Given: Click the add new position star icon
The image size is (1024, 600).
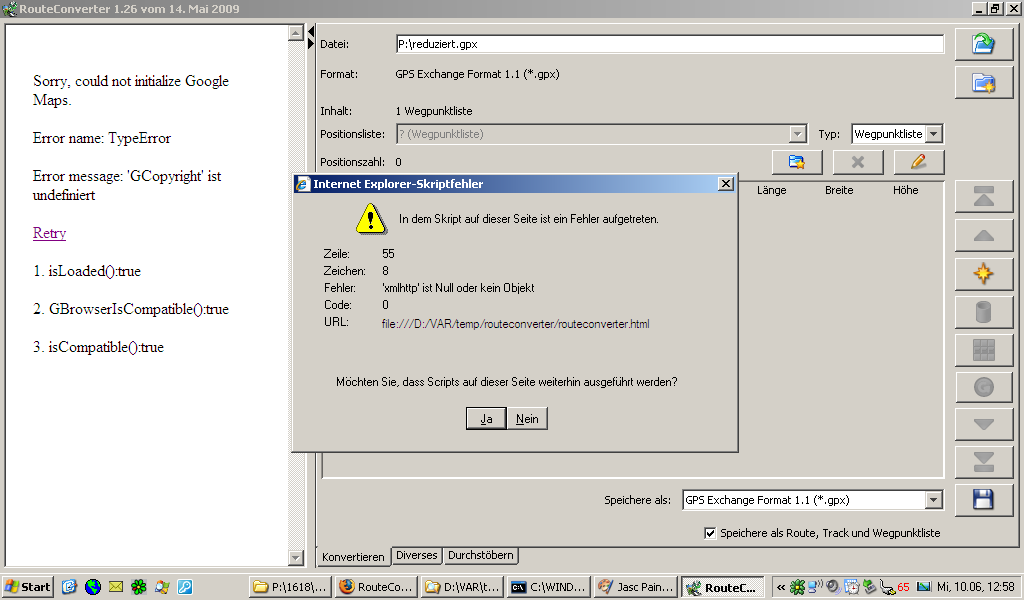Looking at the screenshot, I should point(983,273).
